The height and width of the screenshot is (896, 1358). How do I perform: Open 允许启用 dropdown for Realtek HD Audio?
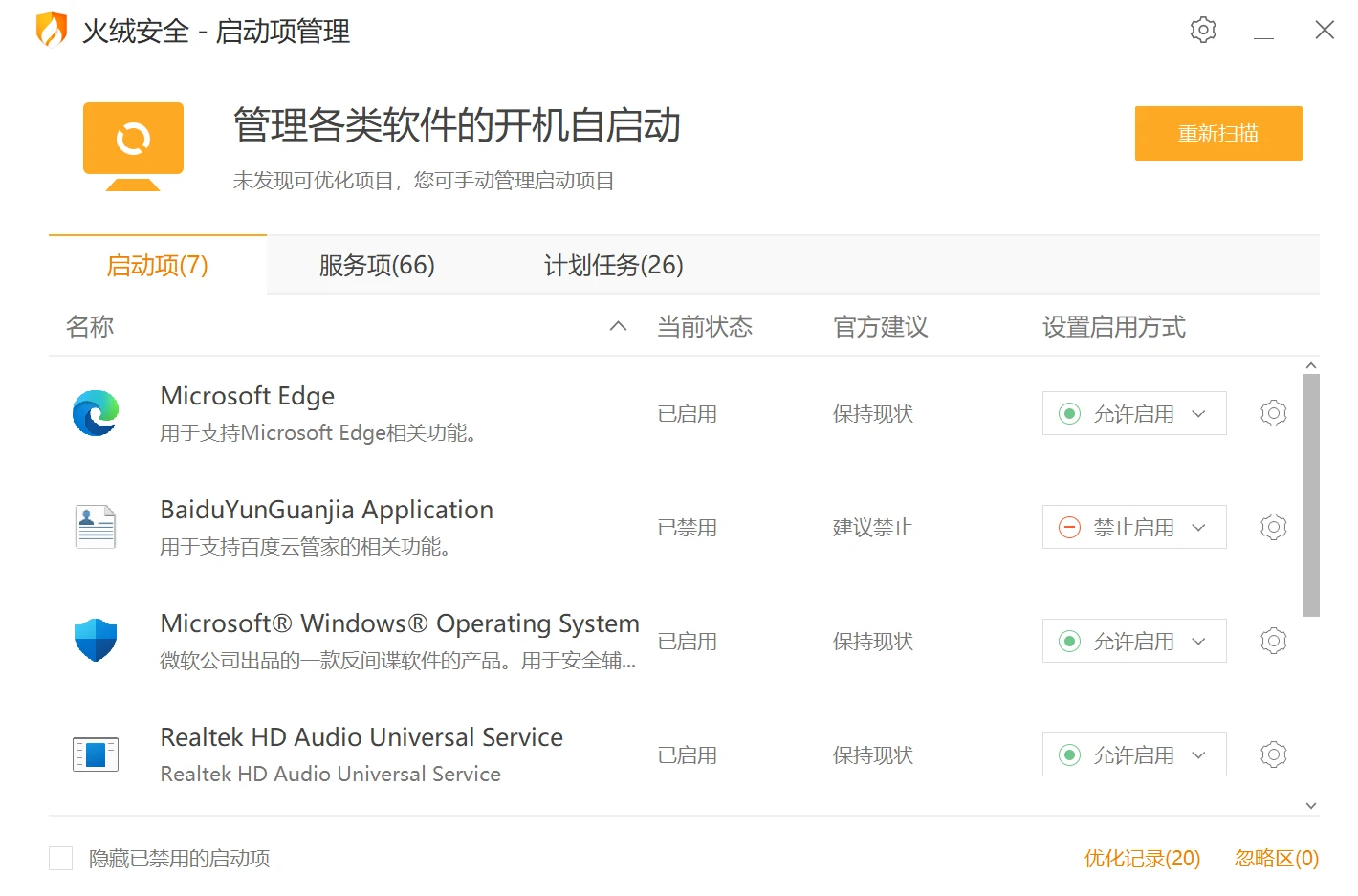click(1134, 754)
